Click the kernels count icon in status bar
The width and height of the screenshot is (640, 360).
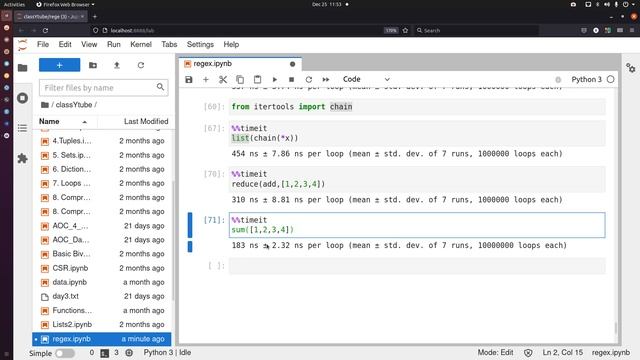tap(129, 353)
